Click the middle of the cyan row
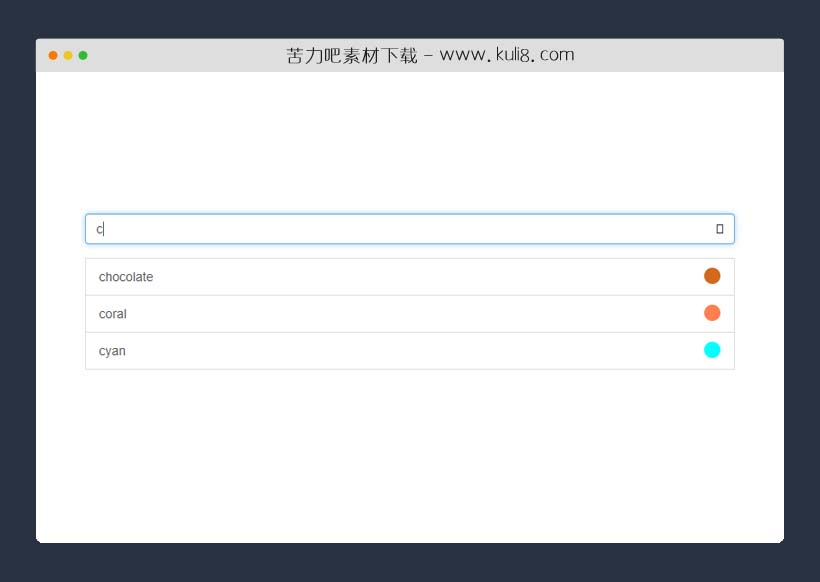The image size is (820, 582). coord(410,351)
